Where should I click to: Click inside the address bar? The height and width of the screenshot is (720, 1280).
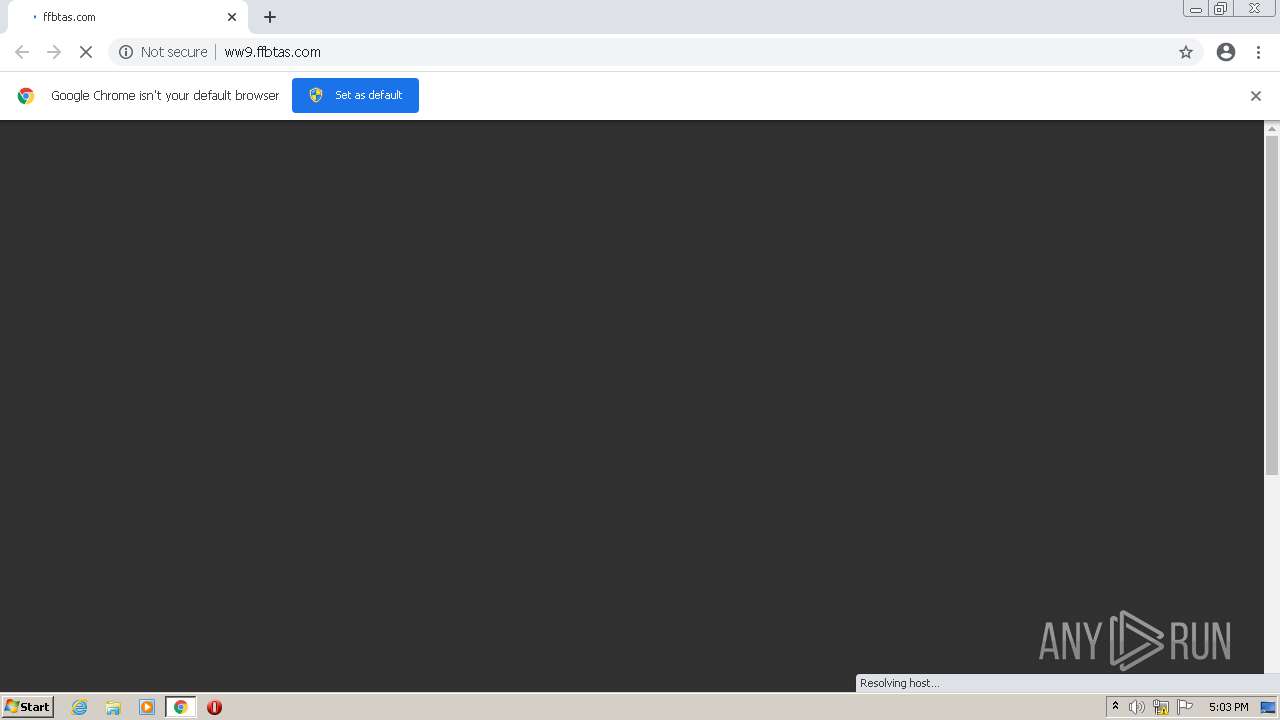point(500,52)
